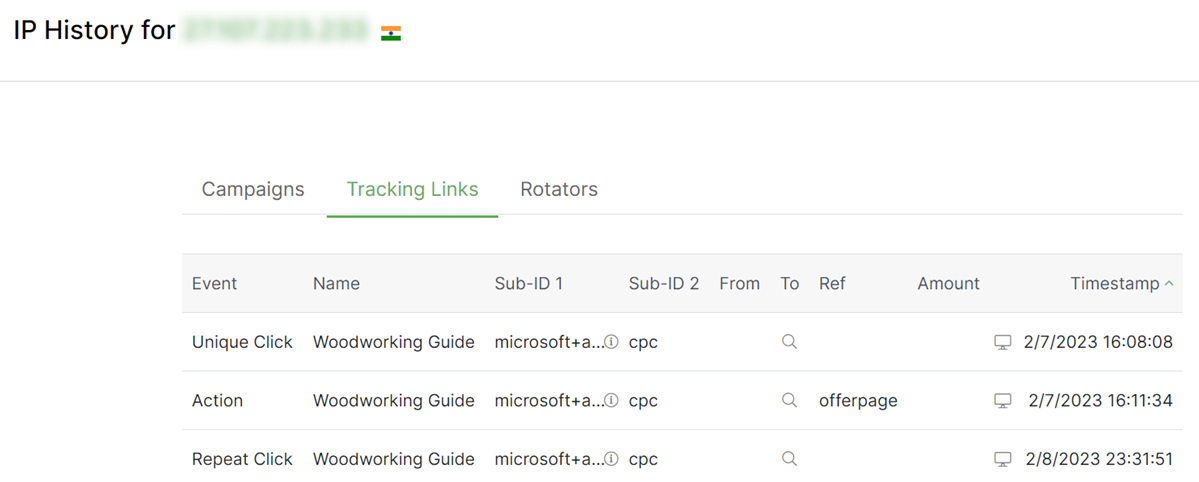
Task: Click magnifier icon in Repeat Click row
Action: click(x=789, y=459)
